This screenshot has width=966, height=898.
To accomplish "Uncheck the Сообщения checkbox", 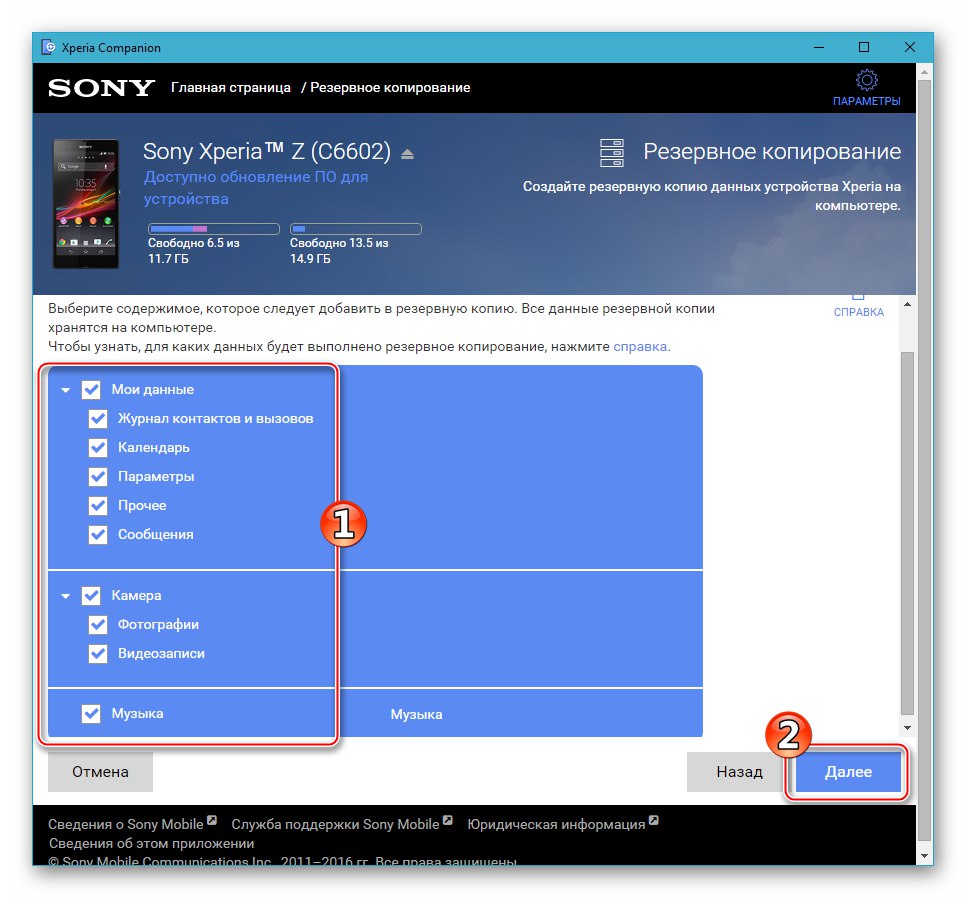I will click(x=97, y=534).
